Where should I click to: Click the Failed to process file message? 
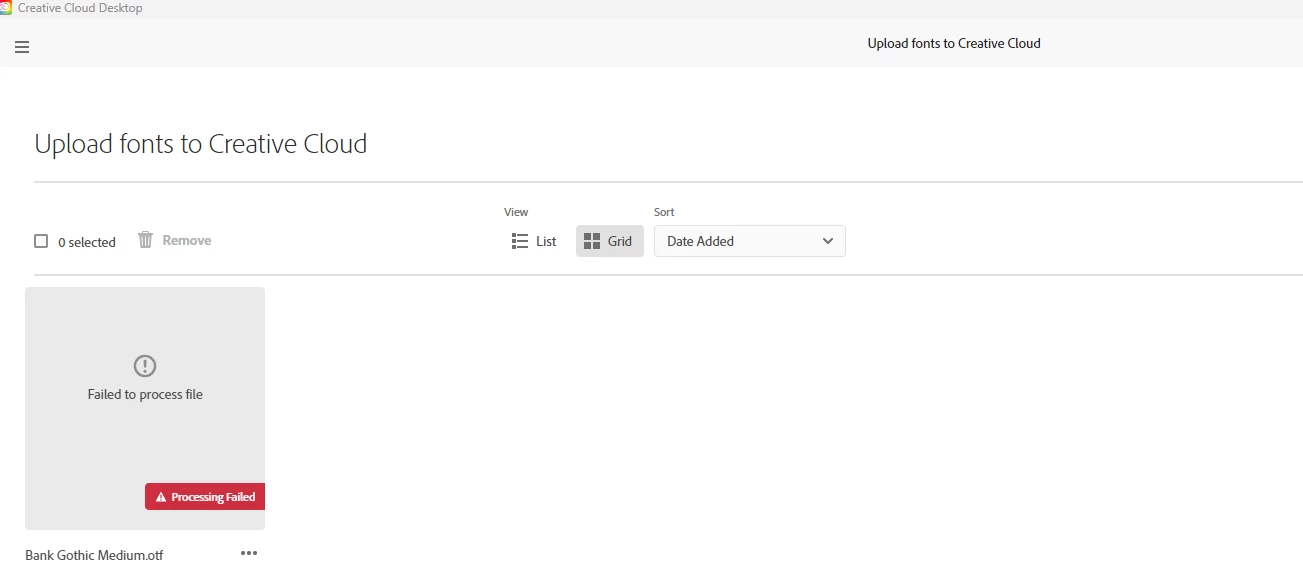point(145,394)
